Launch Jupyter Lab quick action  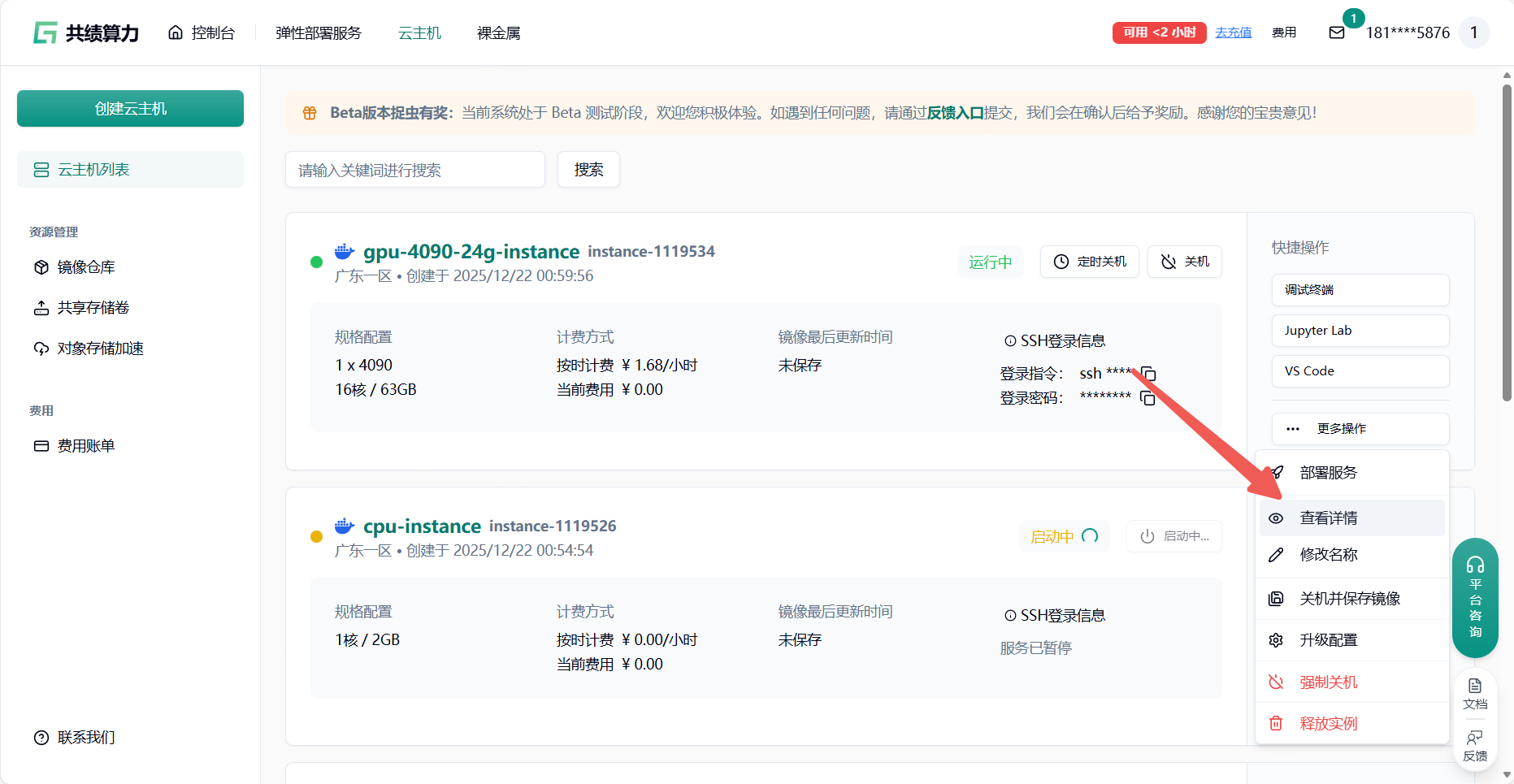click(1360, 331)
